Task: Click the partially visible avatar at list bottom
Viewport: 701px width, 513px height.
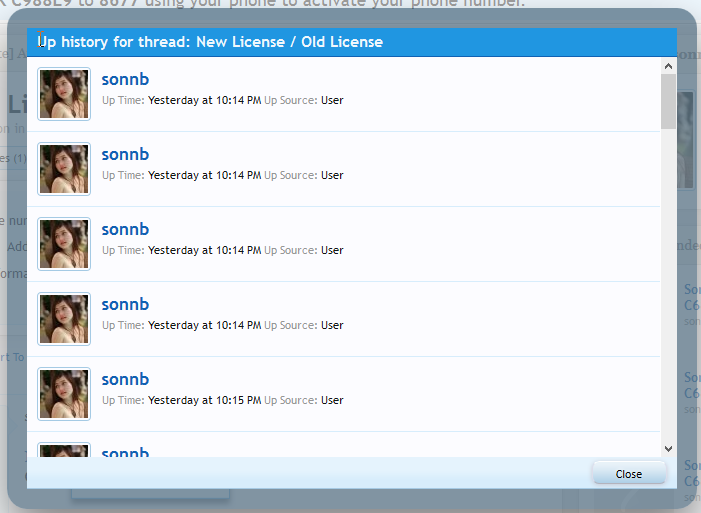Action: point(64,451)
